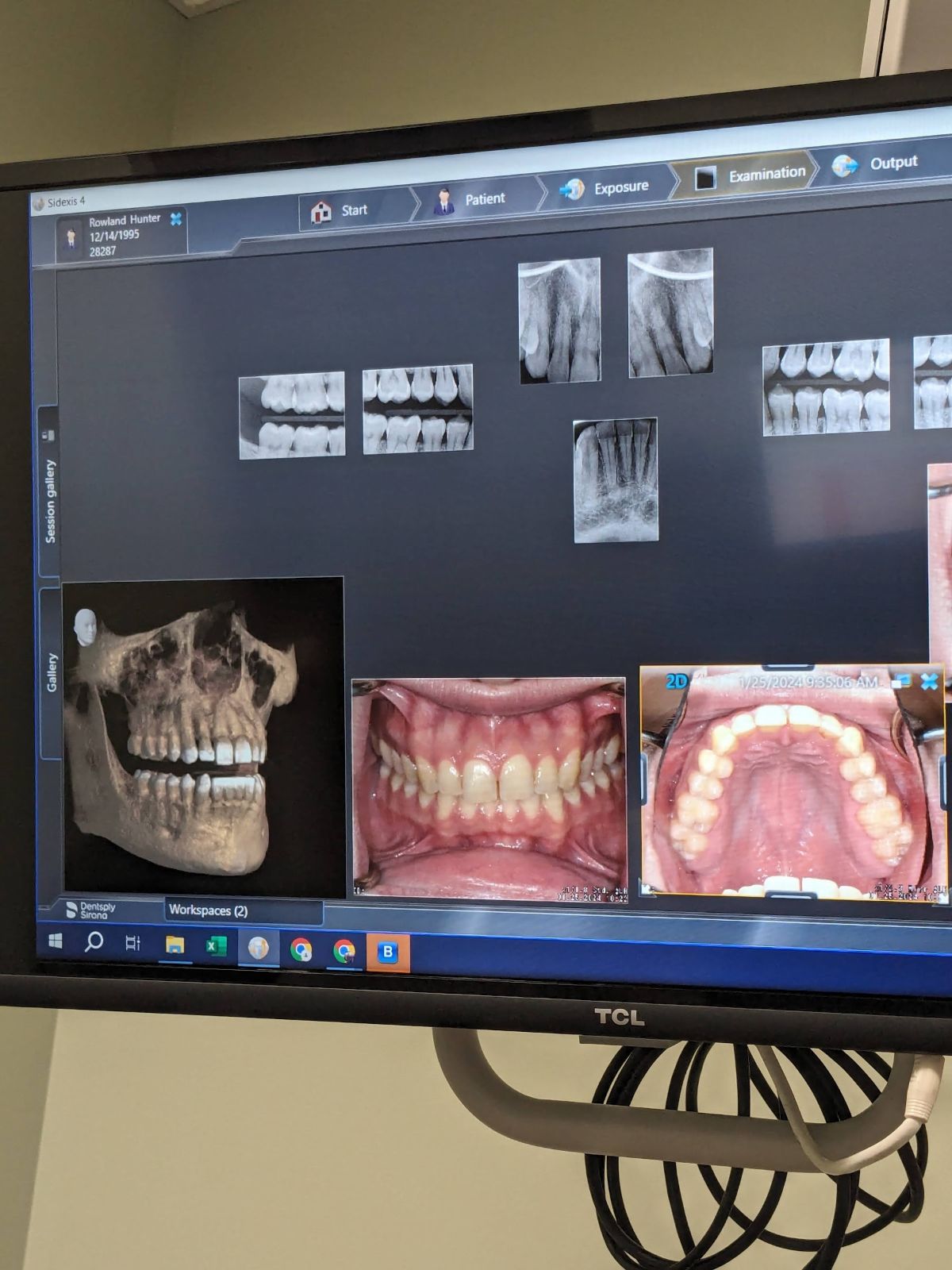The width and height of the screenshot is (952, 1270).
Task: Open the blue B app on taskbar
Action: (x=388, y=952)
